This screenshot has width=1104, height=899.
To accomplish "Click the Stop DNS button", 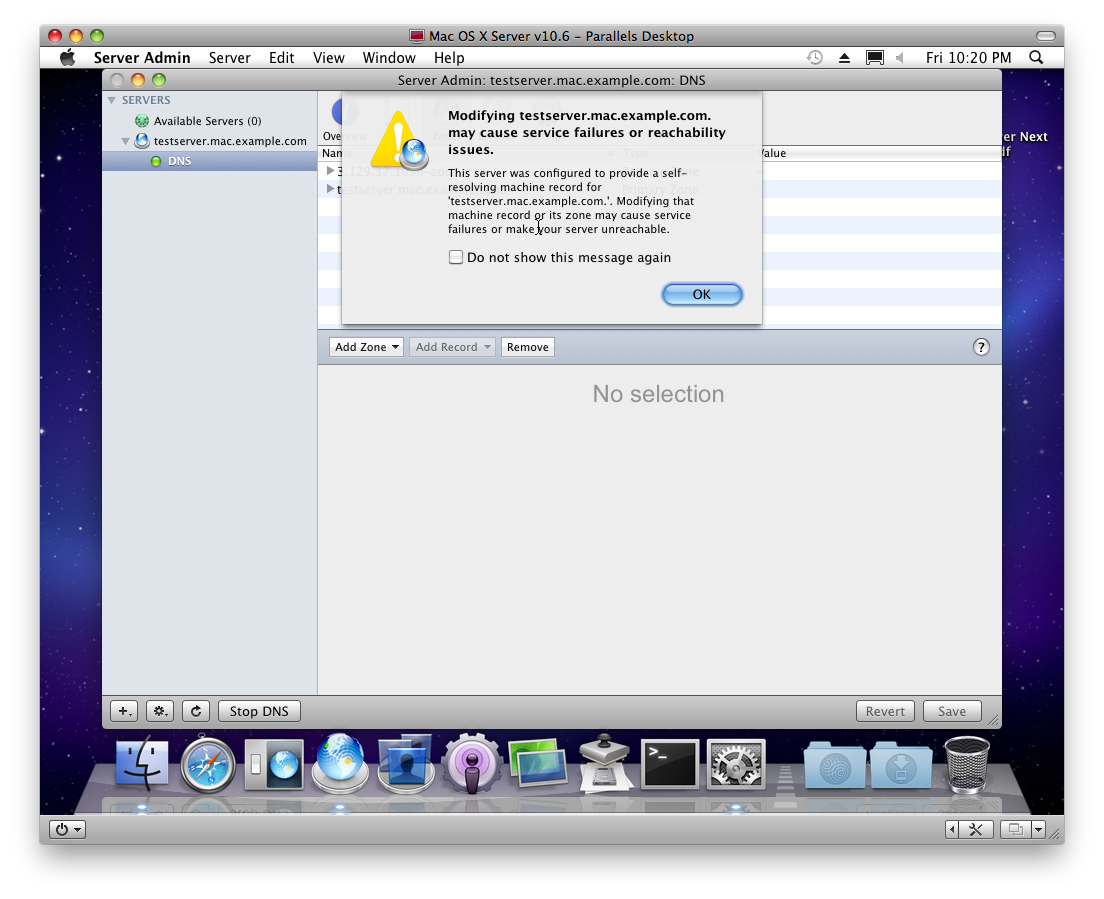I will 259,711.
